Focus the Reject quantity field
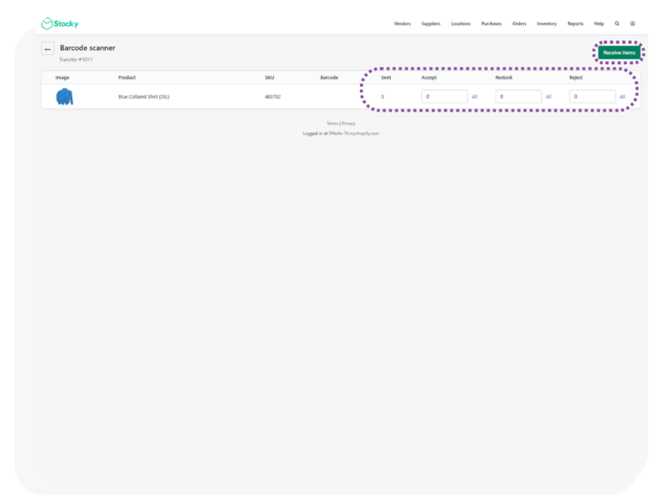 click(592, 97)
